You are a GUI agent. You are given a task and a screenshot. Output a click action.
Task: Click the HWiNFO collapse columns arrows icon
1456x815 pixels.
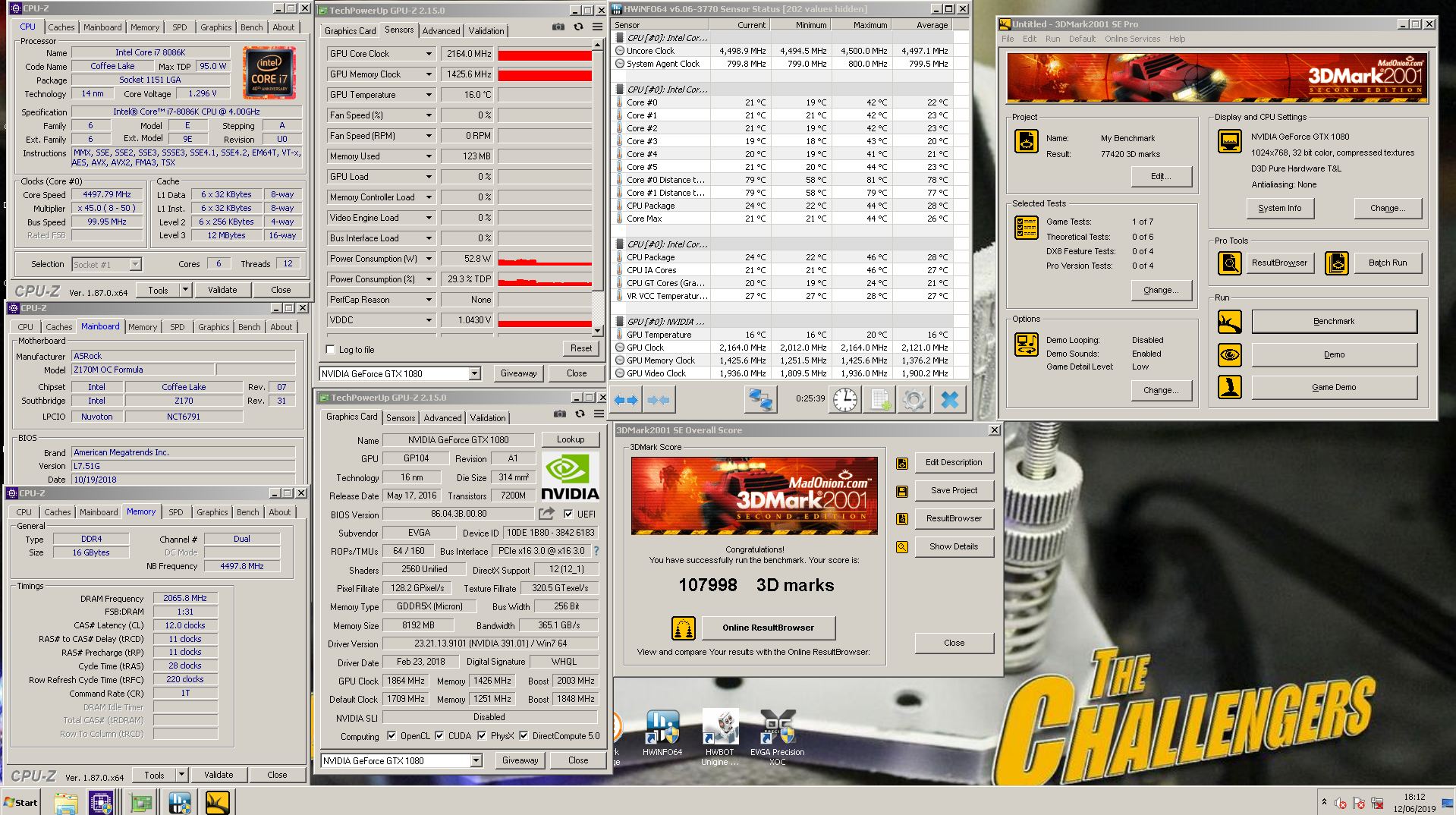coord(659,400)
